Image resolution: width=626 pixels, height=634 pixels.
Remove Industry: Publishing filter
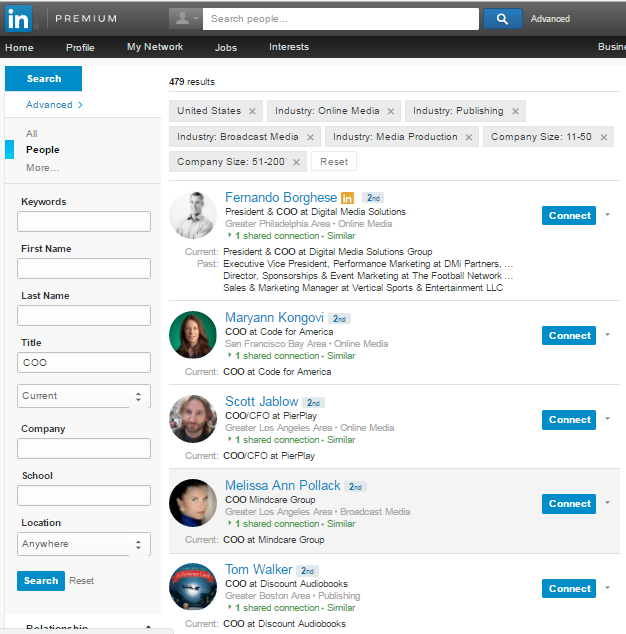tap(515, 111)
